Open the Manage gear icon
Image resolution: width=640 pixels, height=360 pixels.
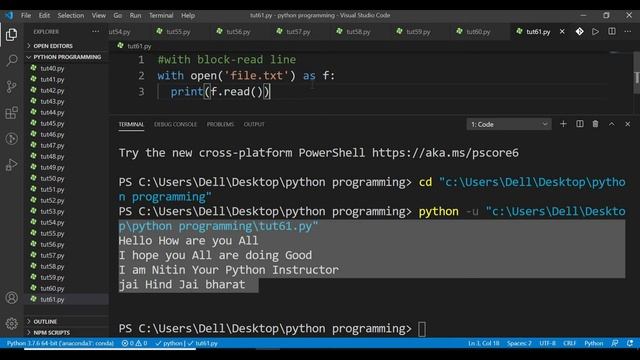(x=11, y=323)
